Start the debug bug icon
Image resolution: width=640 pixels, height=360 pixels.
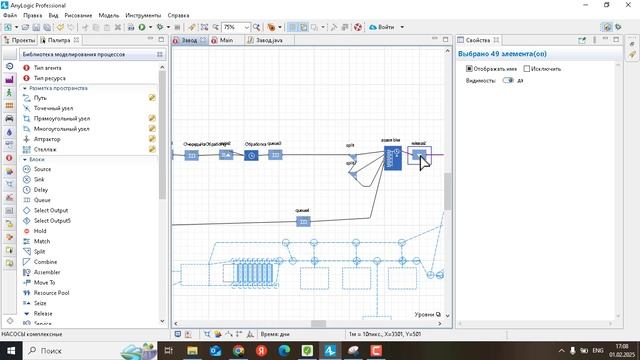[x=160, y=27]
